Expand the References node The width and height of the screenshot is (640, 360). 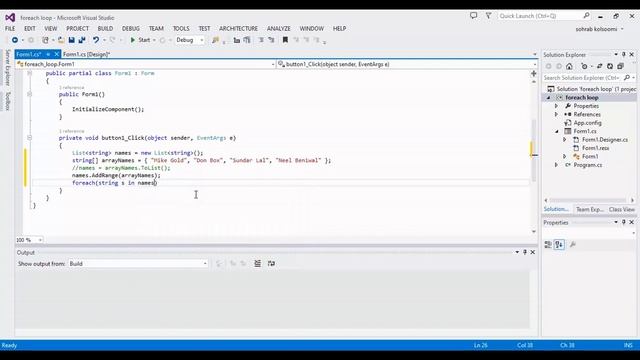[556, 114]
